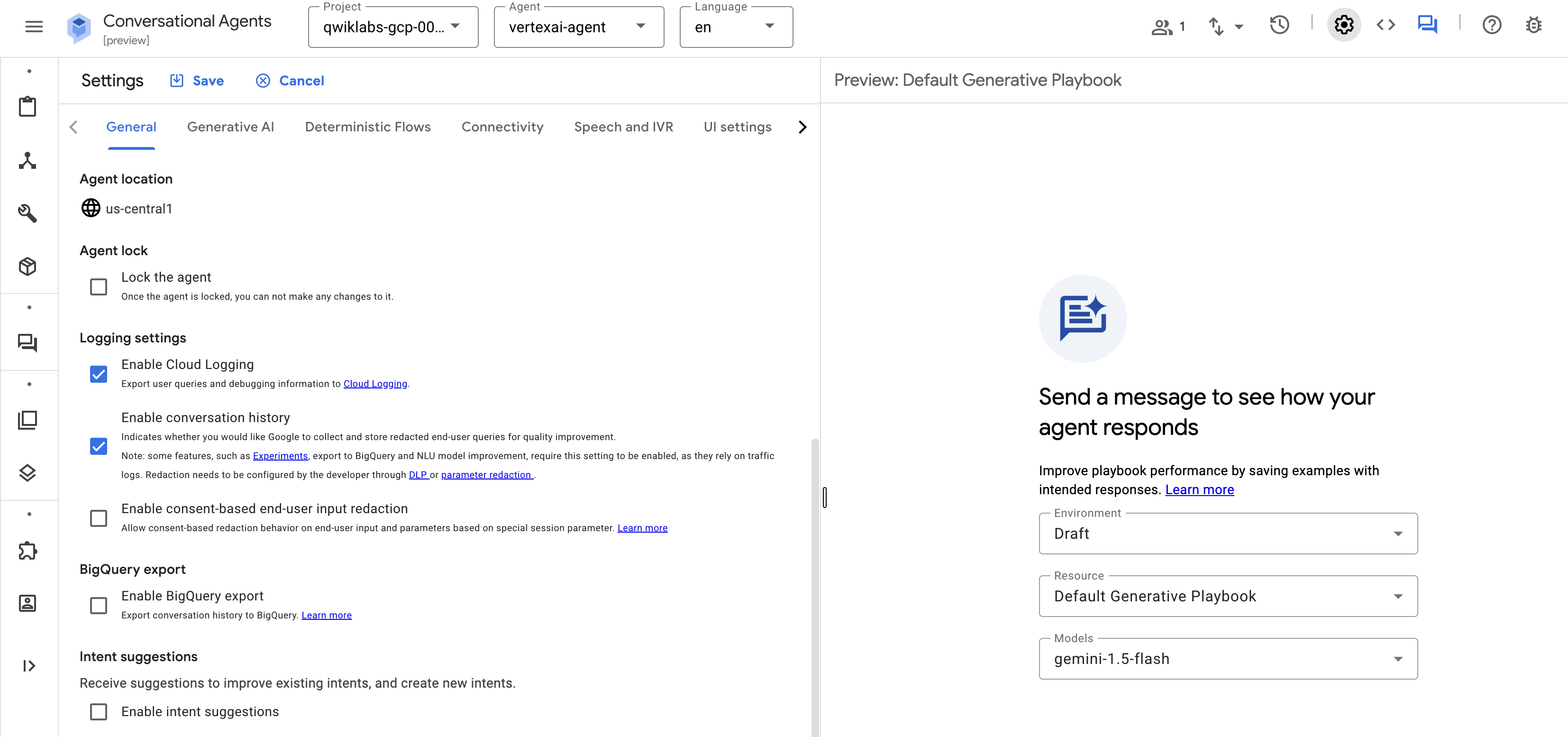
Task: Select the clipboard Playbooks icon in sidebar
Action: point(28,106)
